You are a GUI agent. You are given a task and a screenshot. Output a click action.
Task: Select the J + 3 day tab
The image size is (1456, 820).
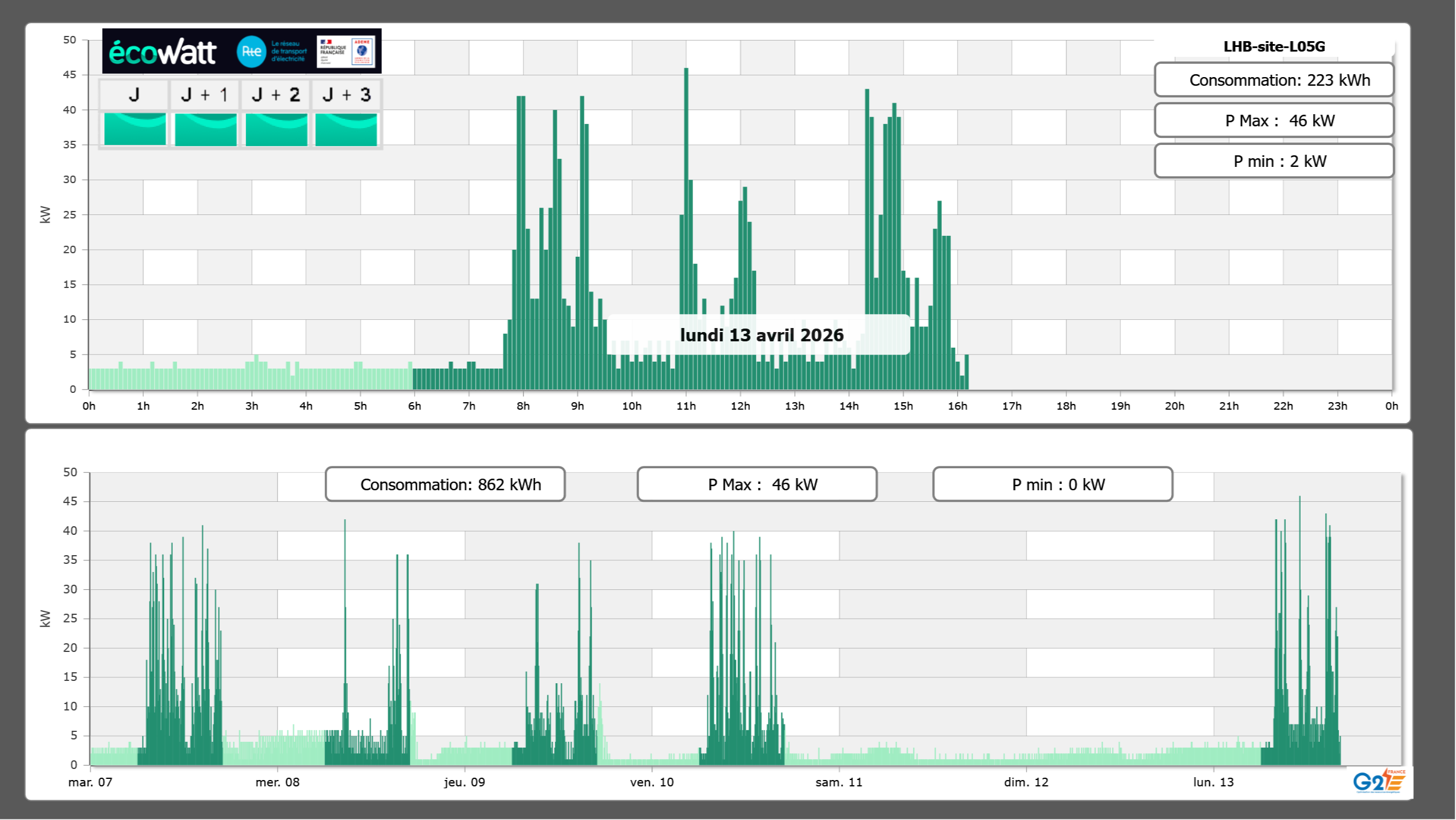click(346, 94)
